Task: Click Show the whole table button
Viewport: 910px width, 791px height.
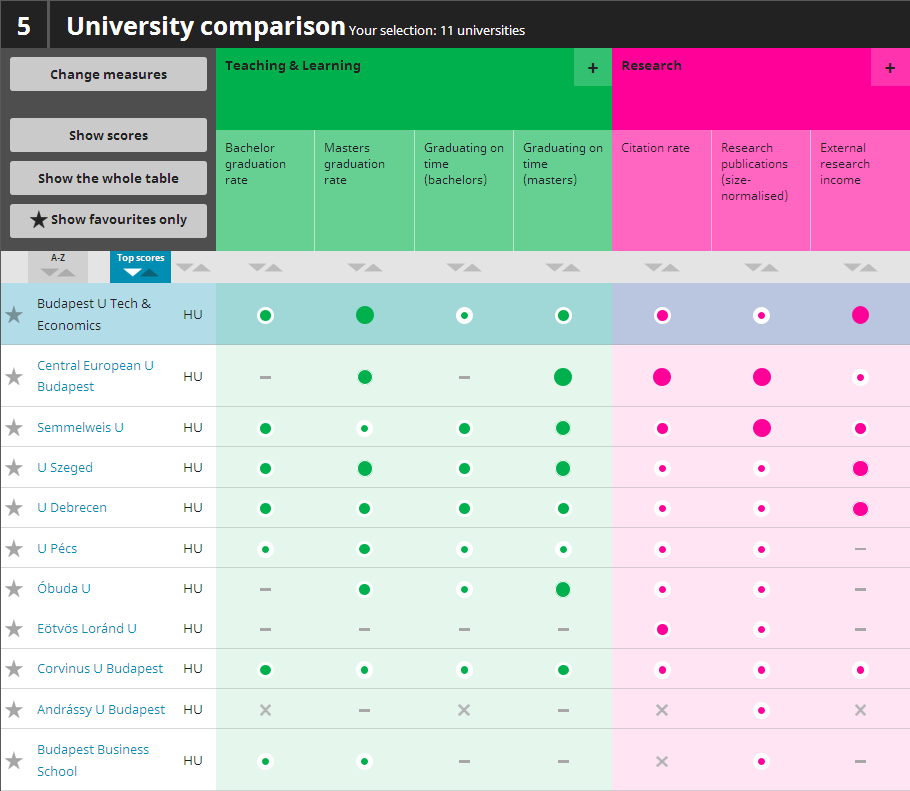Action: click(x=109, y=178)
